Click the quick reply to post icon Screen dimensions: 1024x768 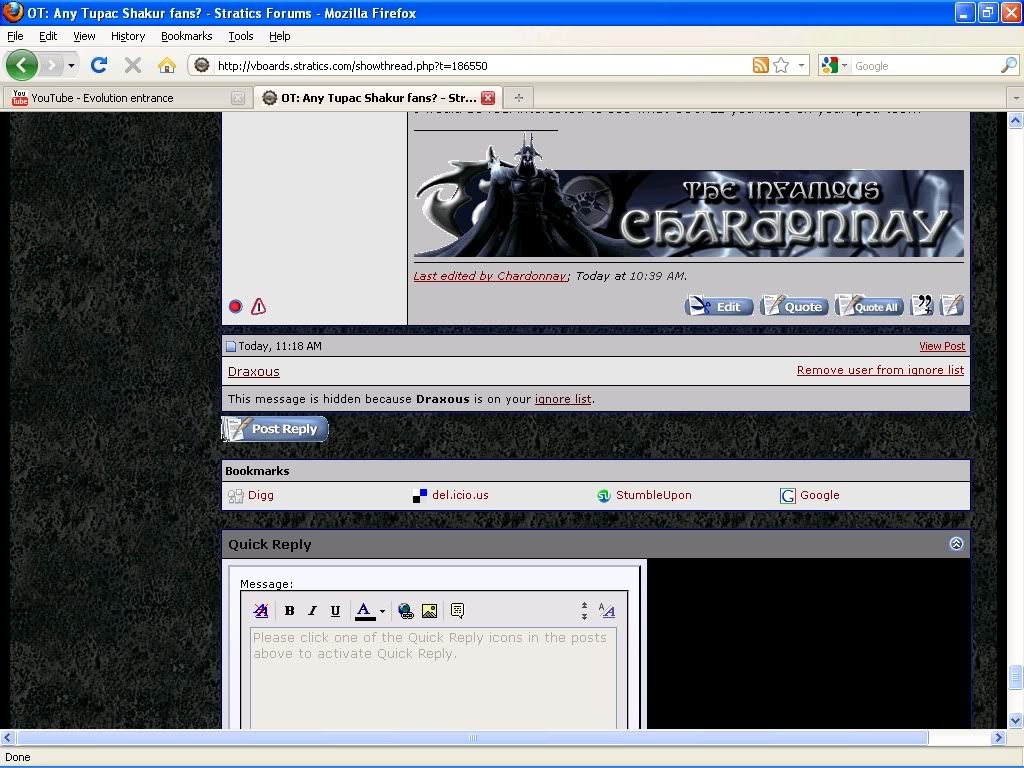click(952, 305)
